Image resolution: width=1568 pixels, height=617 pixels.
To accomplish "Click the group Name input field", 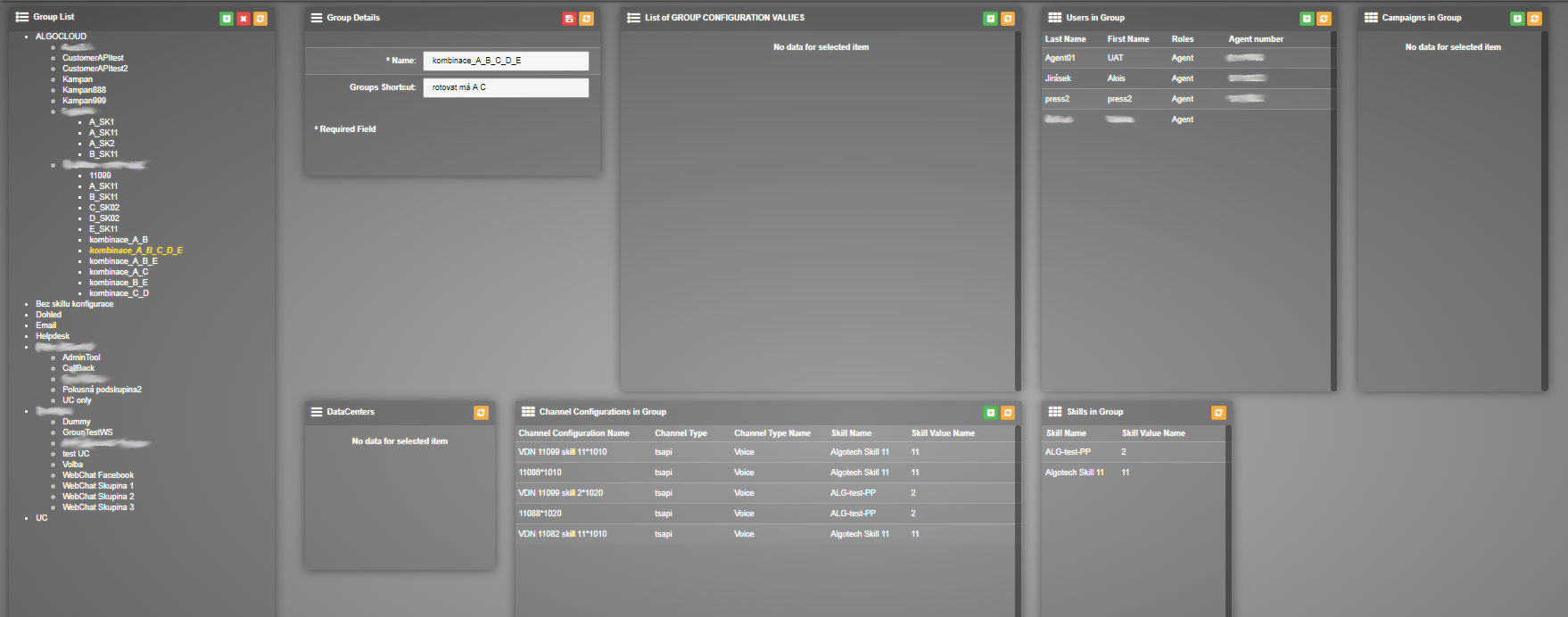I will [505, 61].
